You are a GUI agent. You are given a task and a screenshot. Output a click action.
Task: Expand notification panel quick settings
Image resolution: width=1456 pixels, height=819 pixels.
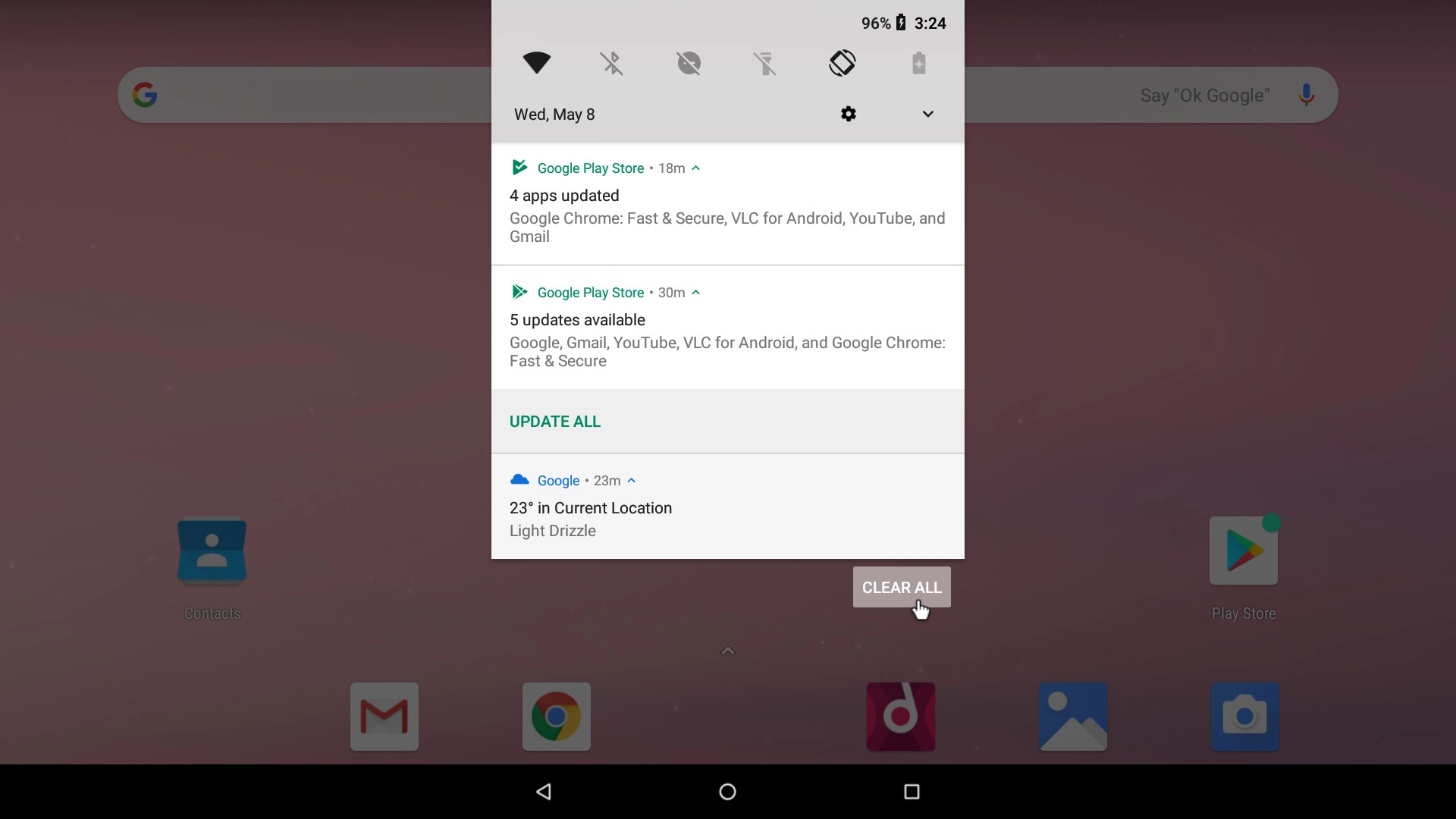(928, 113)
